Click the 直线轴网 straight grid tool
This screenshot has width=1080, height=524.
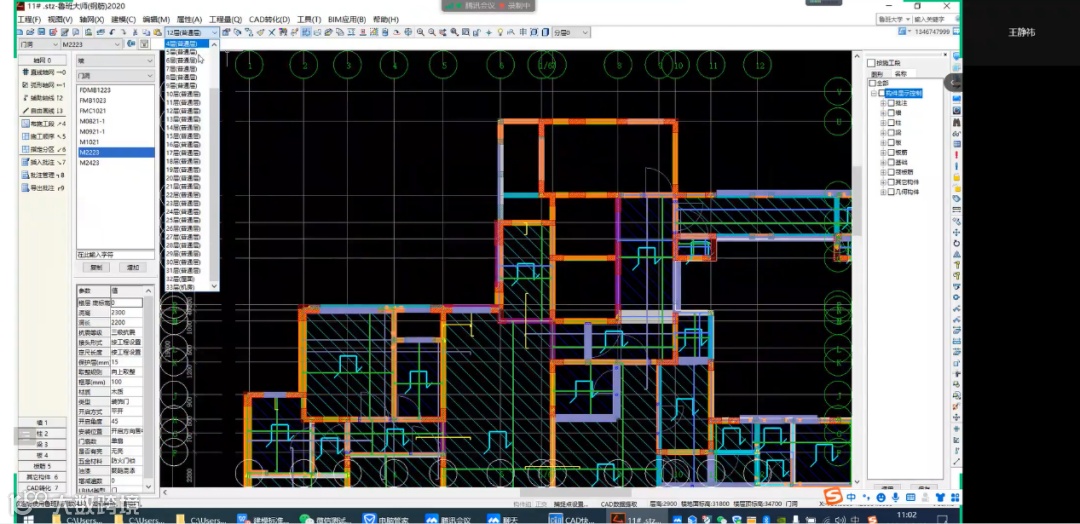coord(43,72)
